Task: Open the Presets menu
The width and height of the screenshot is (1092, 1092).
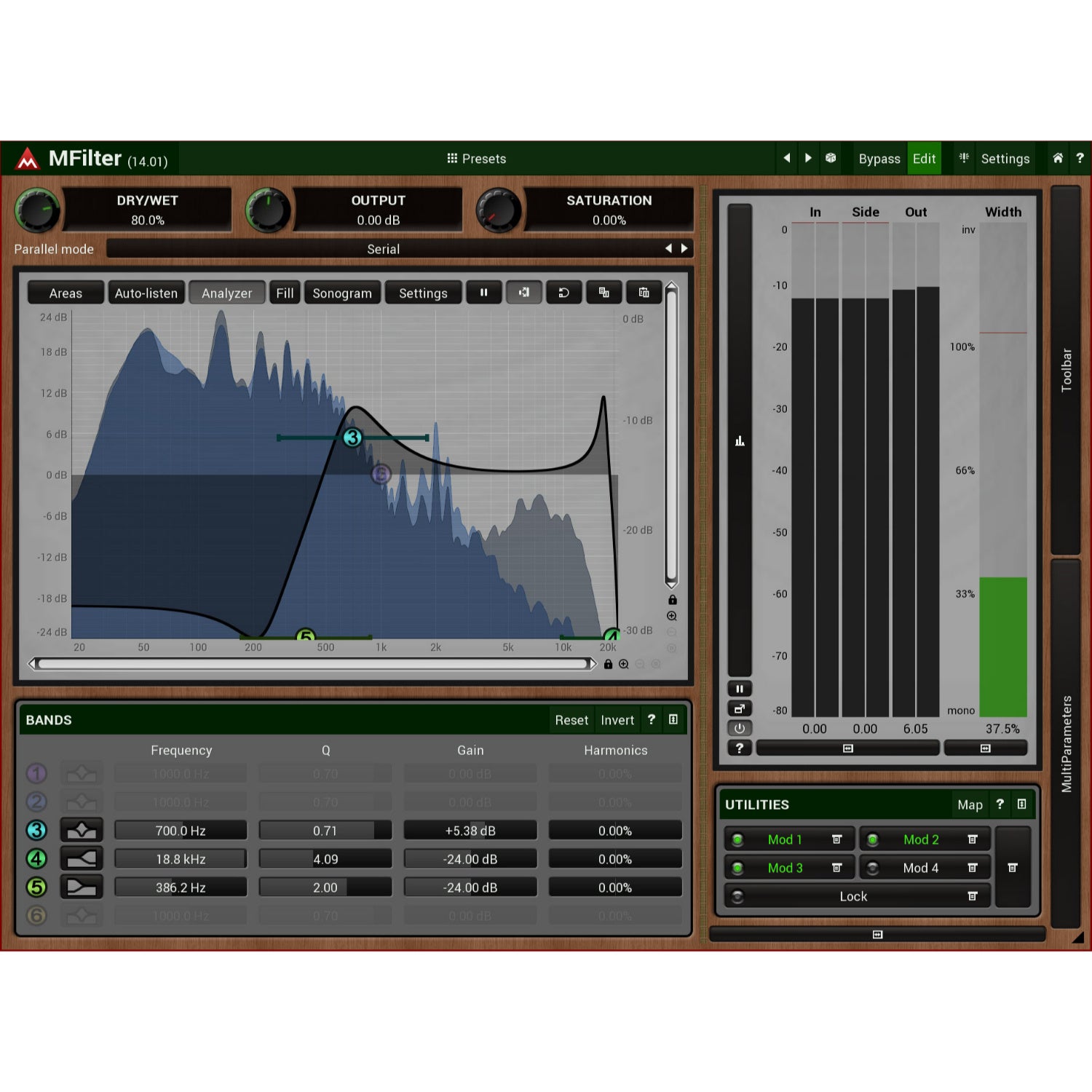Action: (x=477, y=159)
